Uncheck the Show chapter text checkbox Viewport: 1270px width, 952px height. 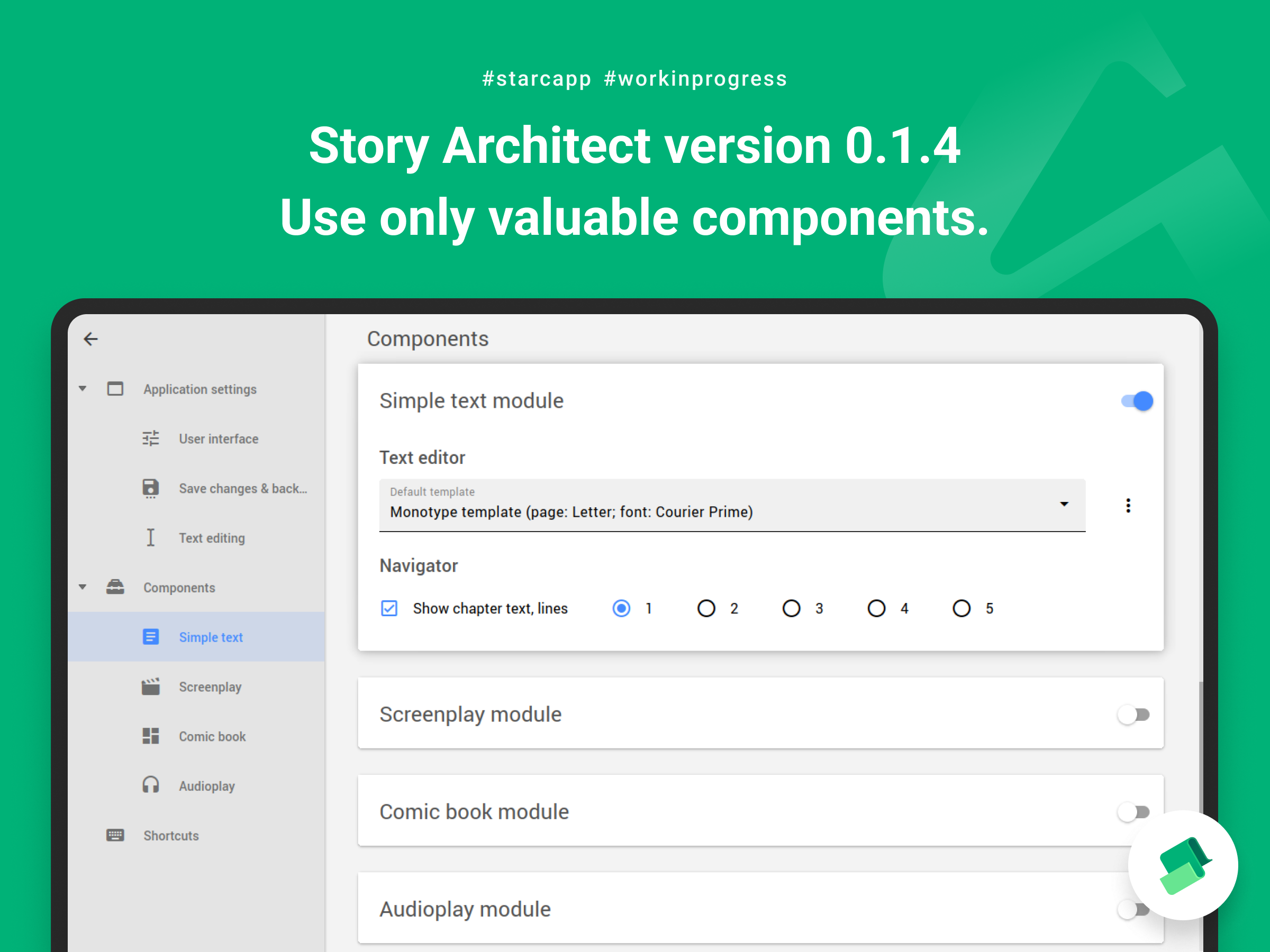click(x=389, y=608)
